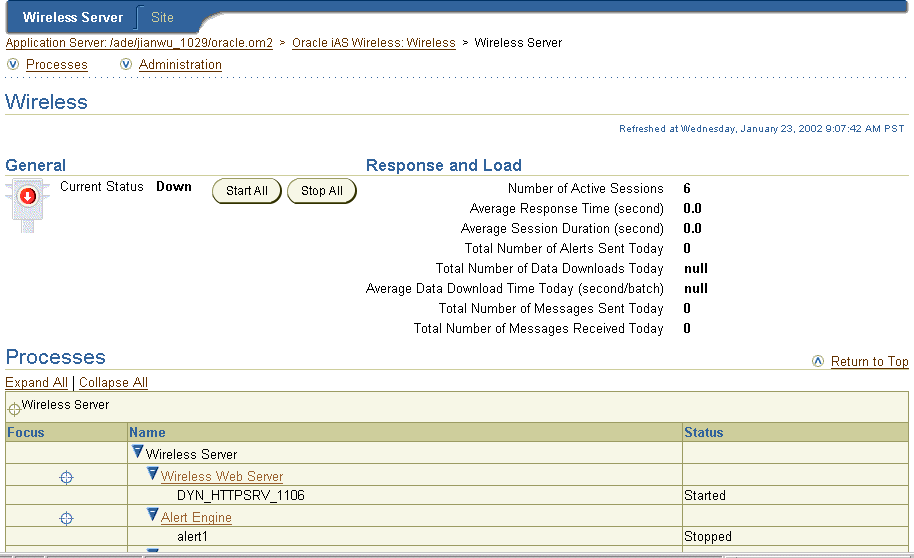The image size is (914, 558).
Task: Click the Refreshed at timestamp text
Action: (x=761, y=129)
